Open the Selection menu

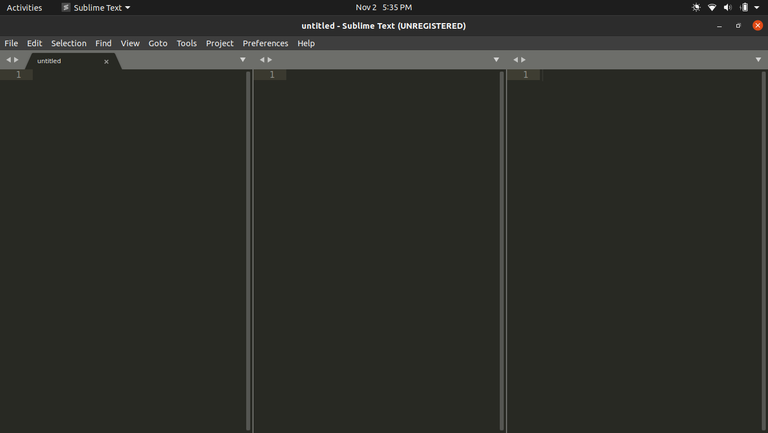[x=69, y=43]
